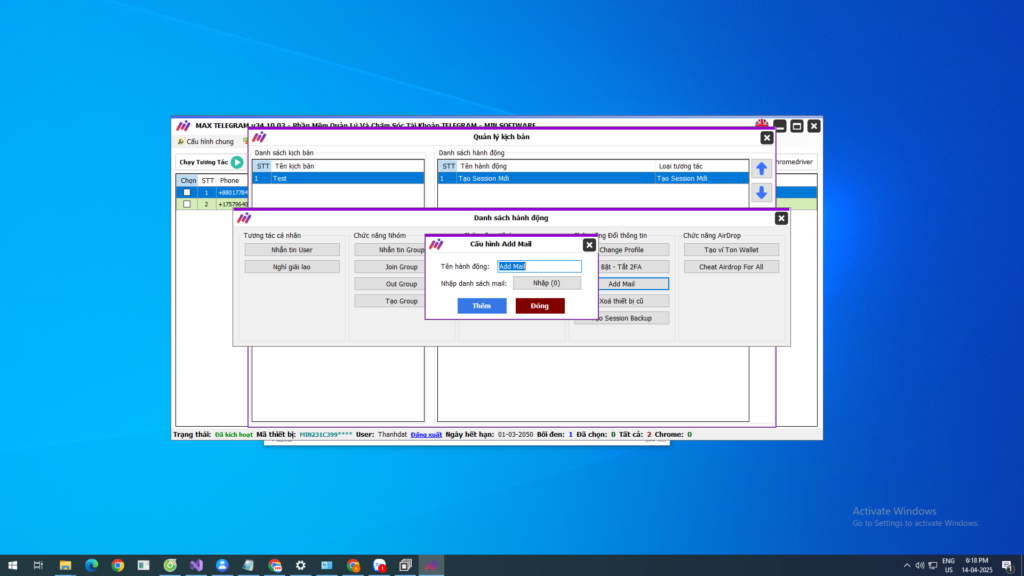Click the blue down arrow button

(761, 193)
